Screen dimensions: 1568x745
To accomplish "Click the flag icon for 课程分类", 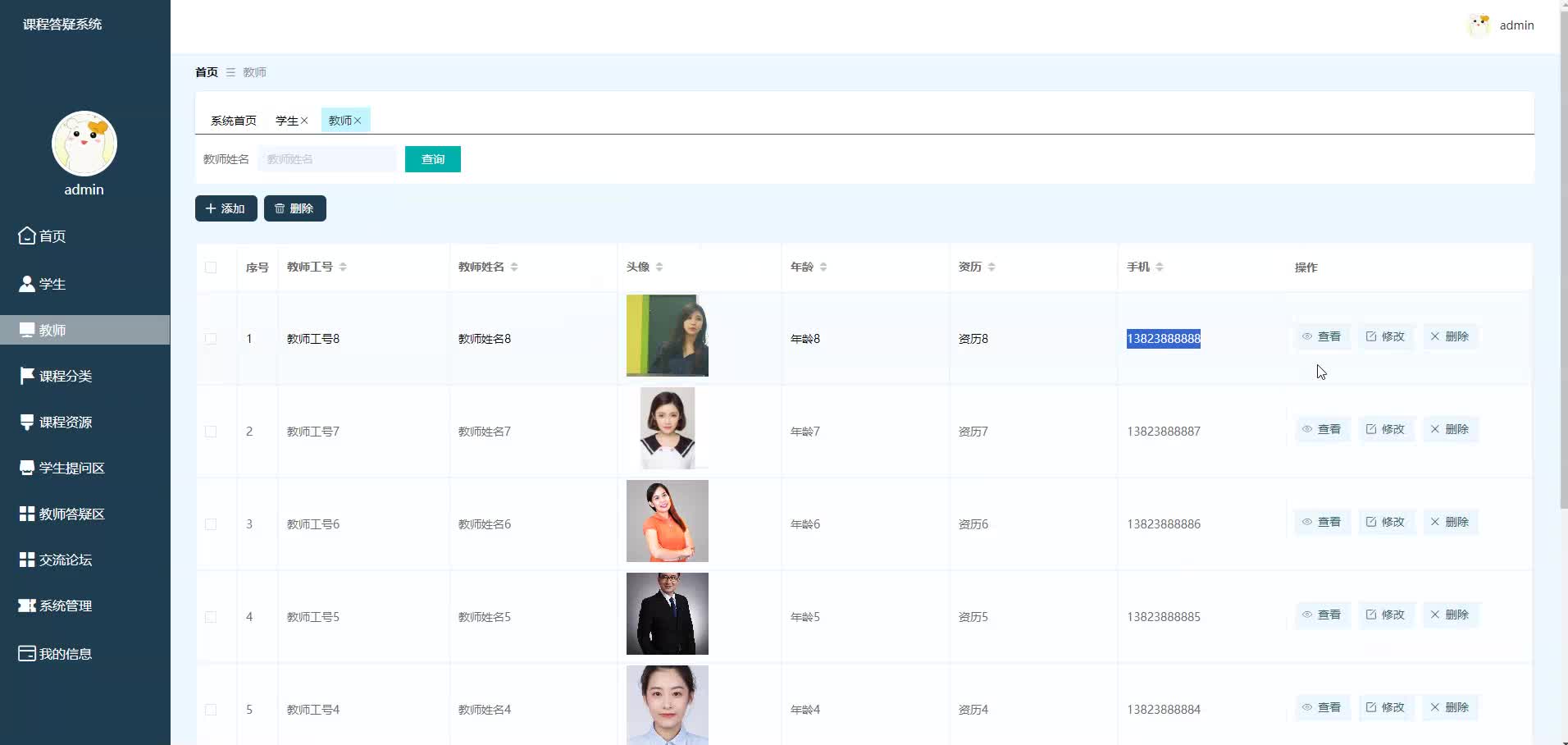I will [x=27, y=376].
